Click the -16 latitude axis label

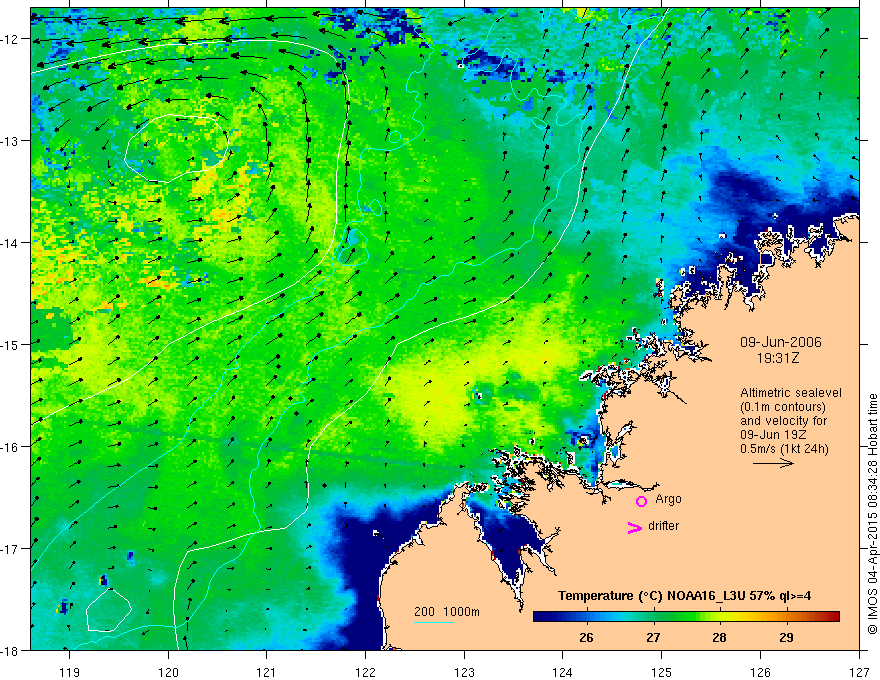point(11,447)
